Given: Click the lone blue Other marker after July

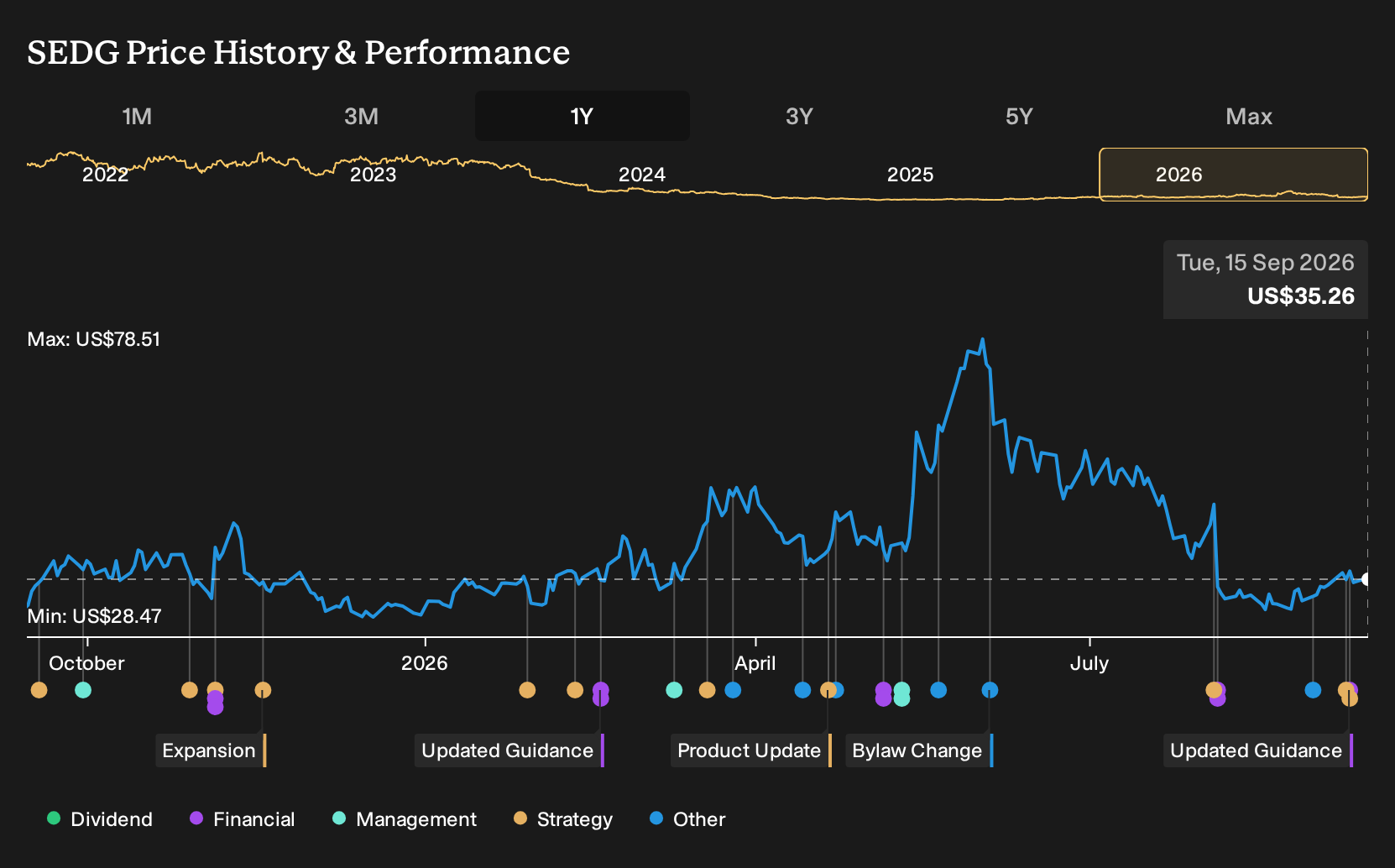Looking at the screenshot, I should click(1313, 690).
